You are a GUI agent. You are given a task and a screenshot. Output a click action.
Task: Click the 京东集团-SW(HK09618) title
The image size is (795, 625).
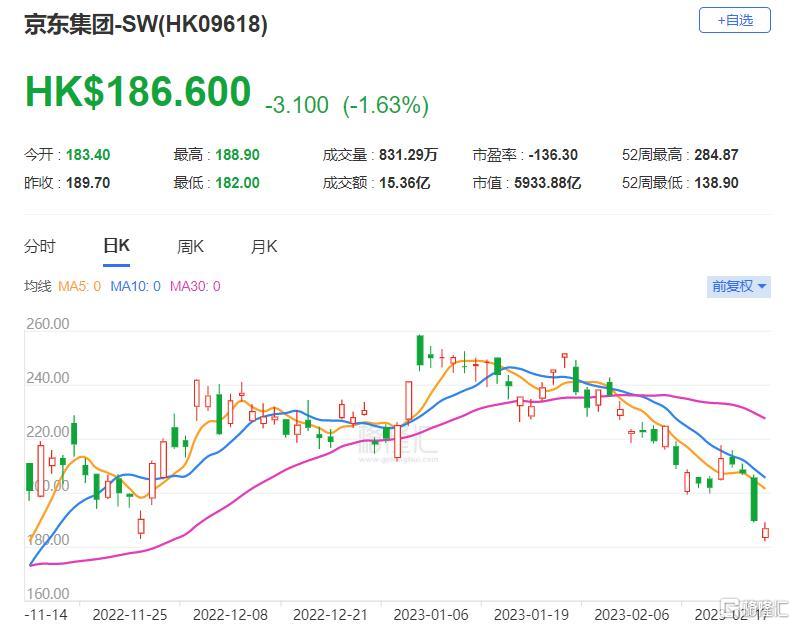pos(146,24)
